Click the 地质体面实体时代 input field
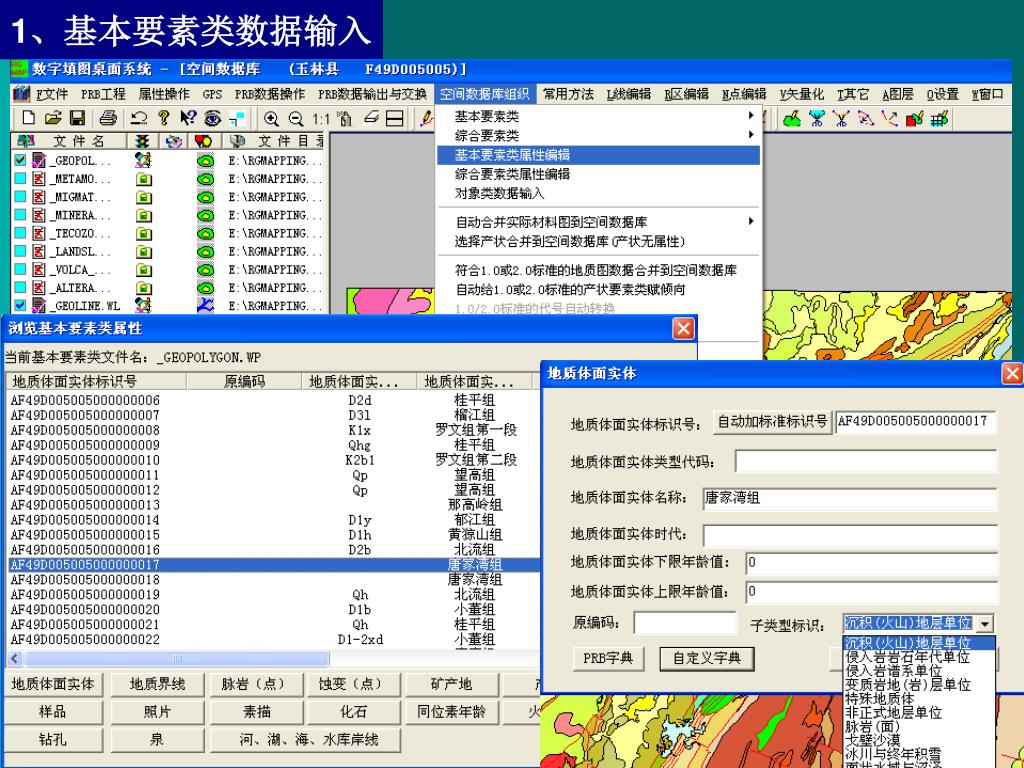This screenshot has width=1024, height=768. tap(850, 535)
